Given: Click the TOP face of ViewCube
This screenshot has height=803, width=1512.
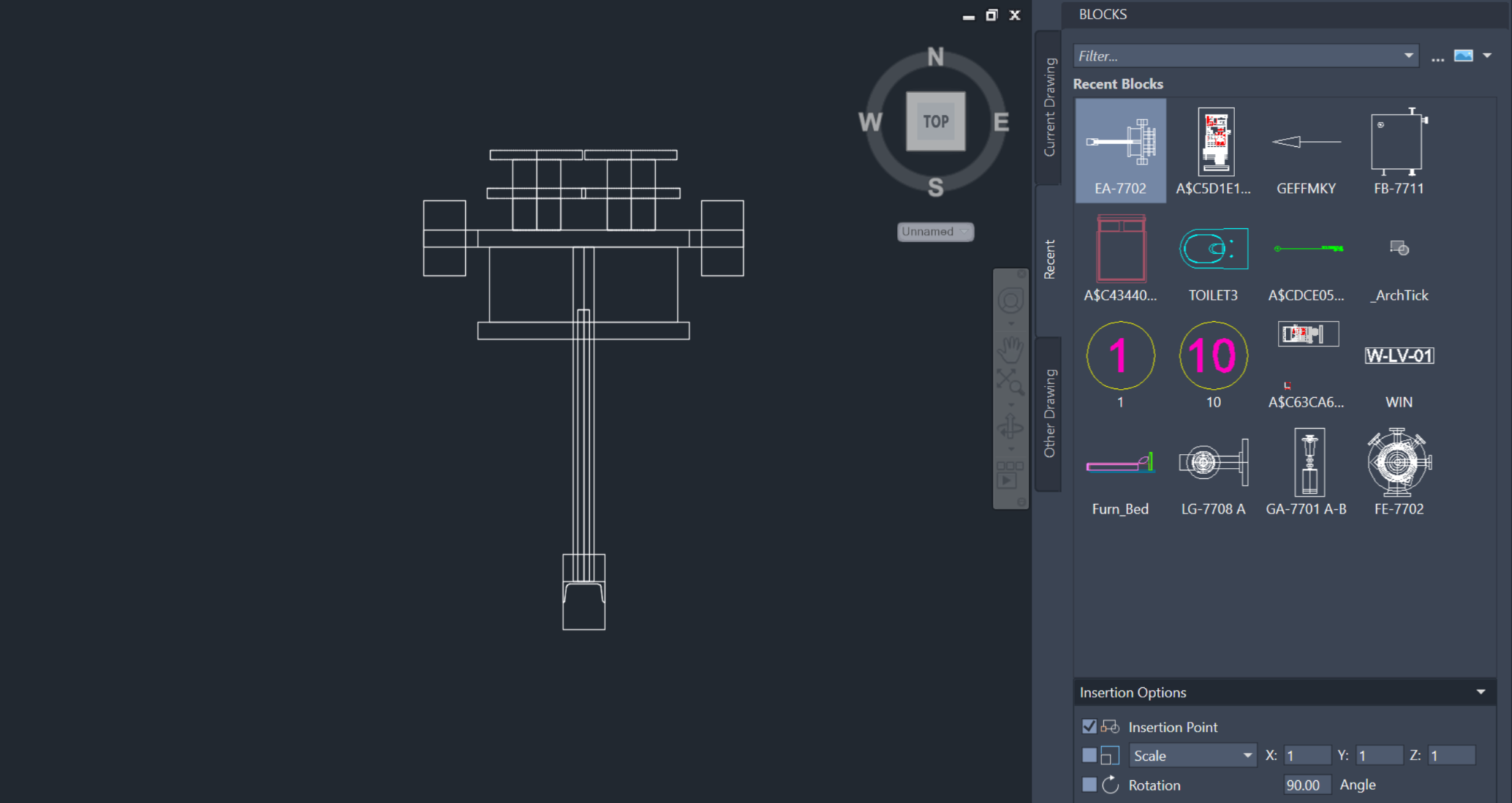Looking at the screenshot, I should pyautogui.click(x=935, y=122).
